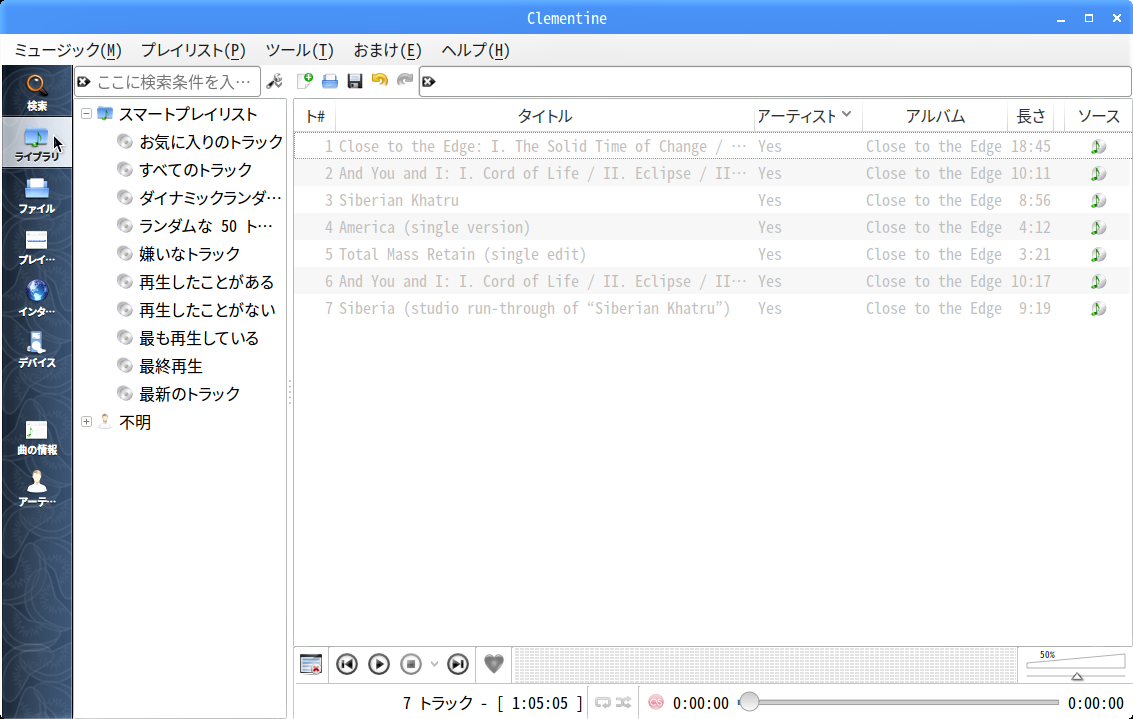1133x719 pixels.
Task: Clear playlist icon beside playback controls
Action: (x=311, y=664)
